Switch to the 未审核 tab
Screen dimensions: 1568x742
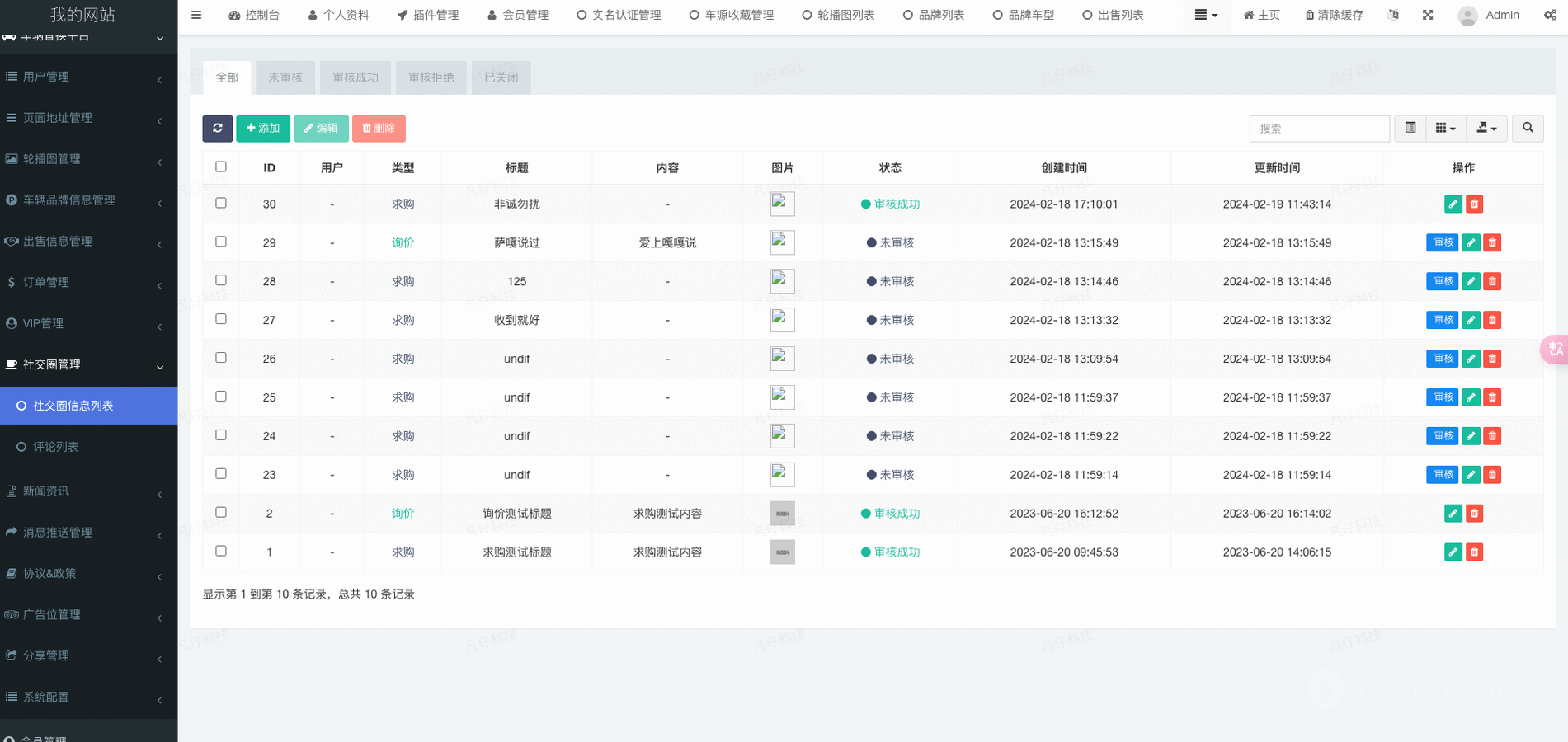pyautogui.click(x=285, y=77)
